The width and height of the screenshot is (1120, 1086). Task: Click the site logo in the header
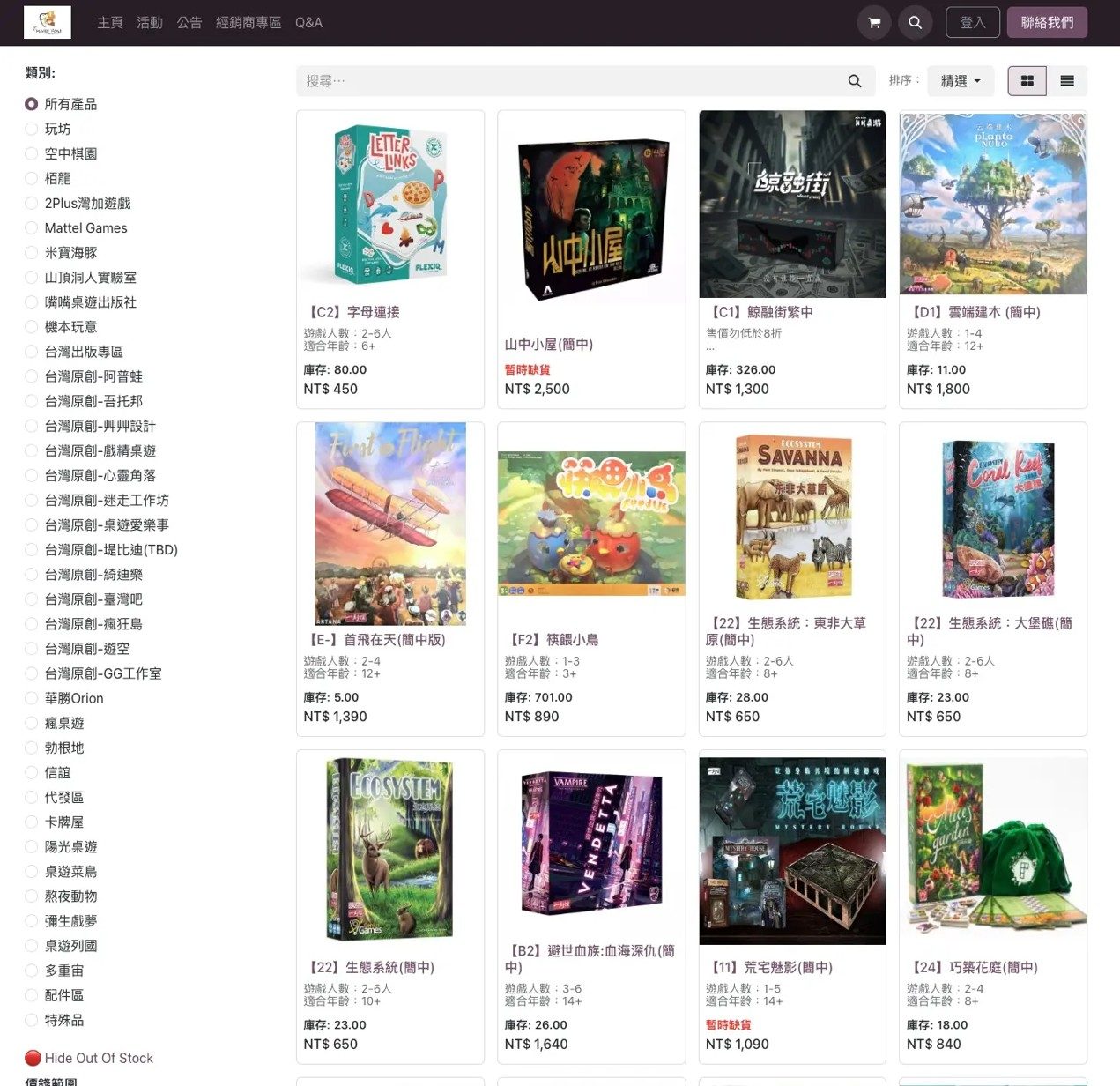[48, 22]
